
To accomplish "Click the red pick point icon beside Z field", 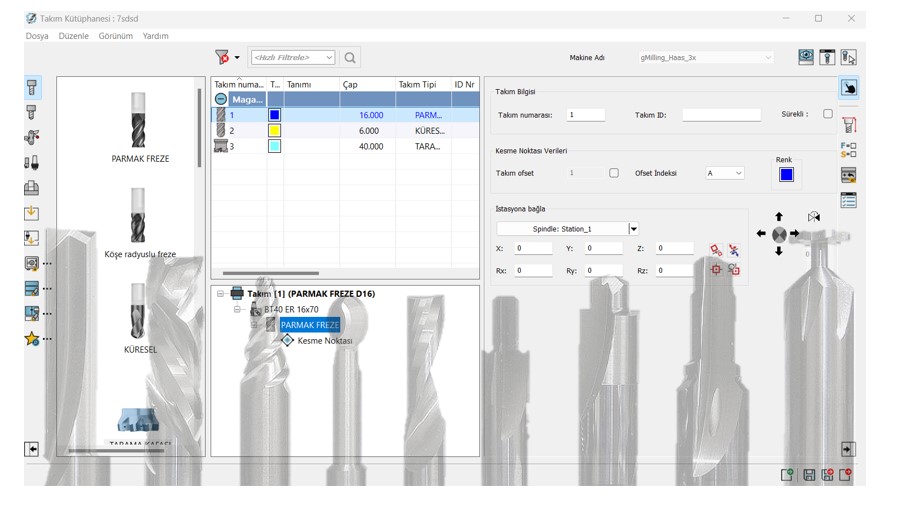I will click(x=716, y=250).
